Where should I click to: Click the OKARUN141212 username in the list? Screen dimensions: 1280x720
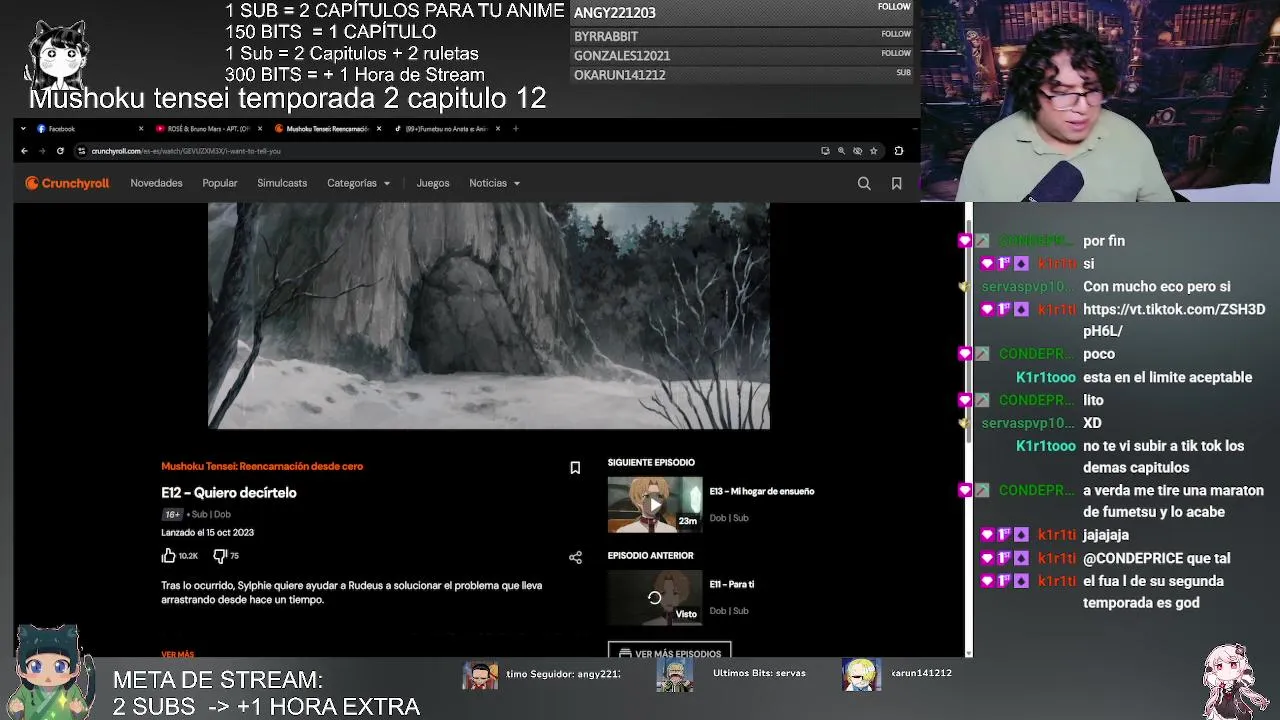pos(619,75)
